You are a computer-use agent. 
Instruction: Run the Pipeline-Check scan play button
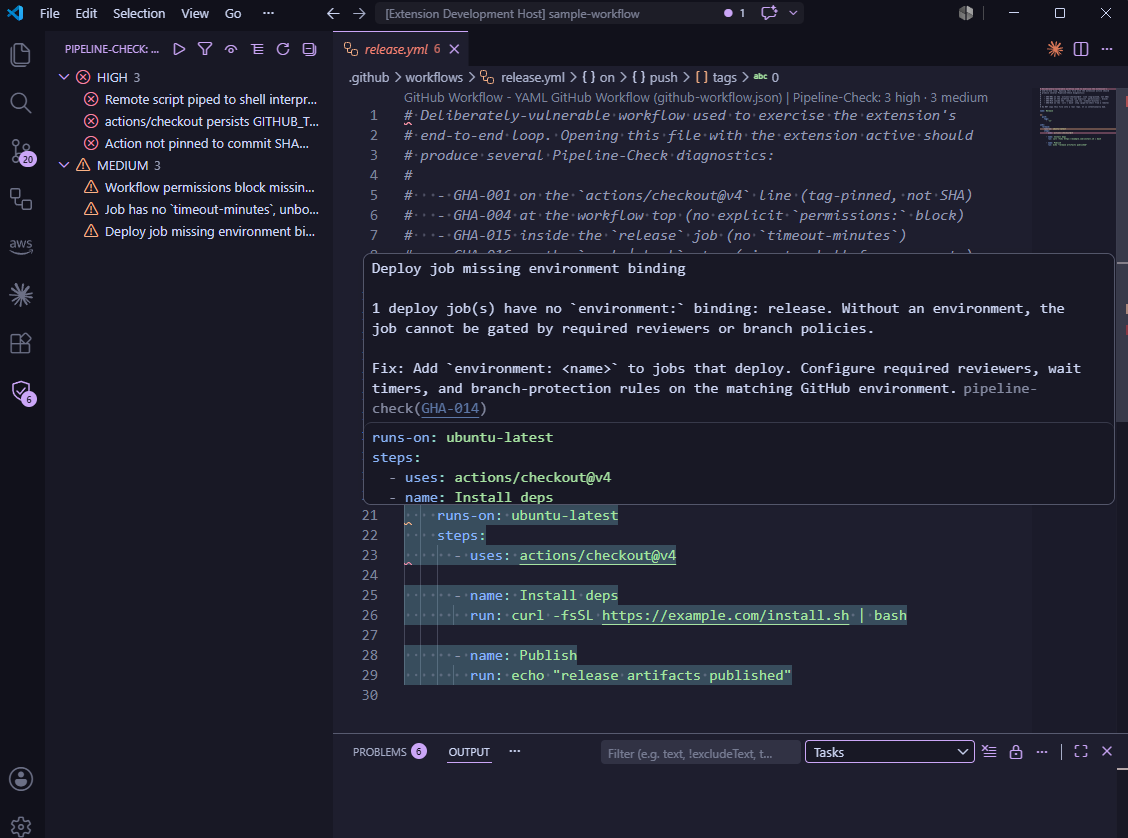point(179,49)
